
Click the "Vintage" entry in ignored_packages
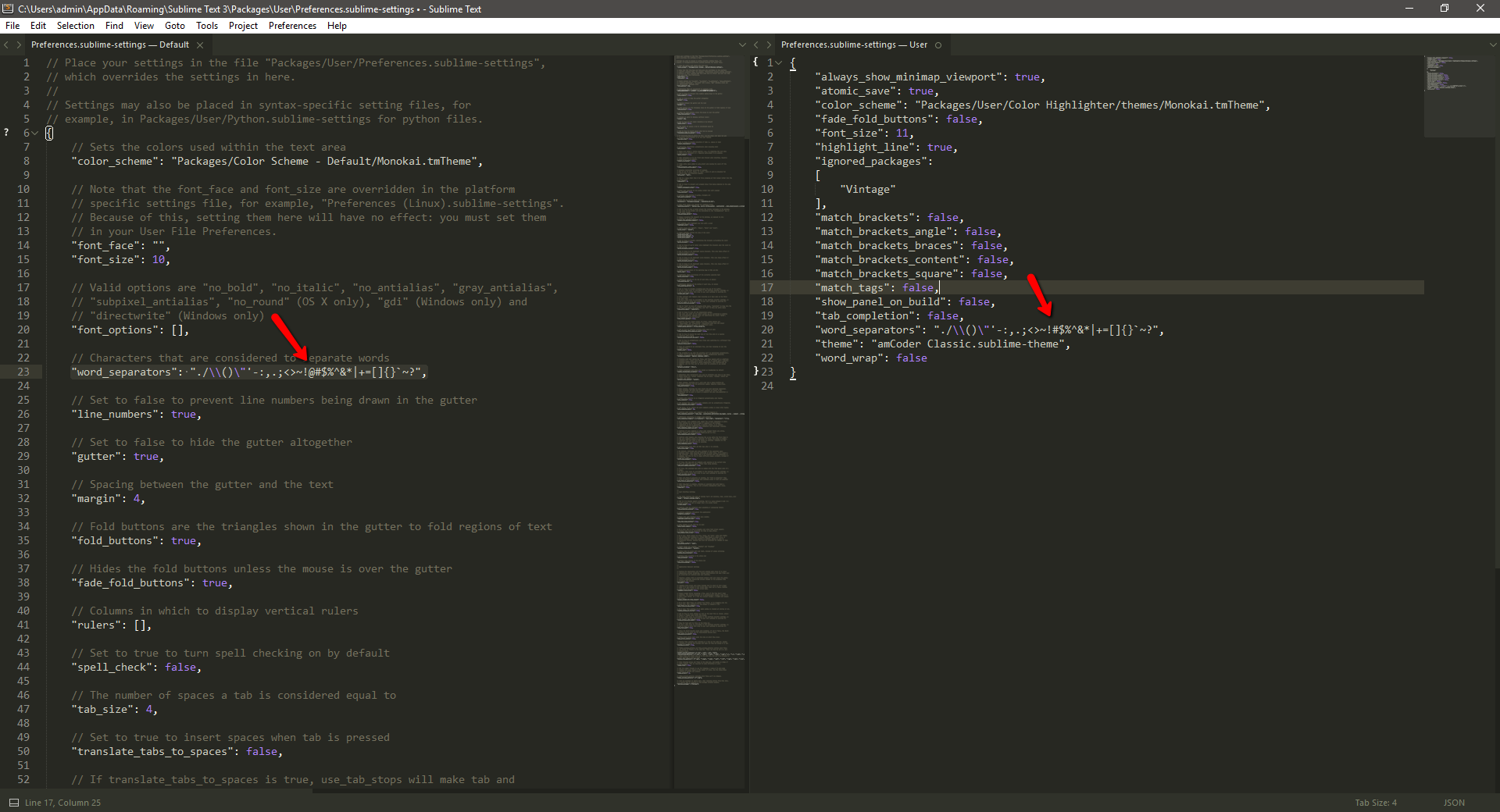867,190
